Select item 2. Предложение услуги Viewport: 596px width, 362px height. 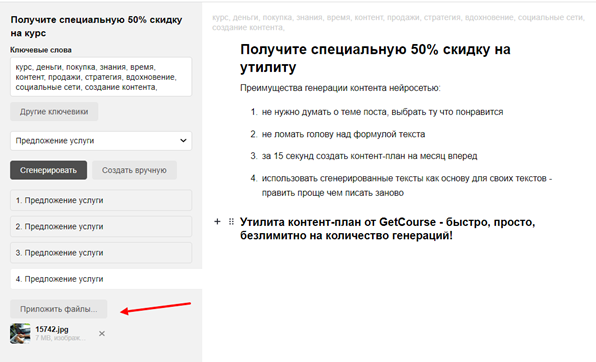tap(101, 226)
